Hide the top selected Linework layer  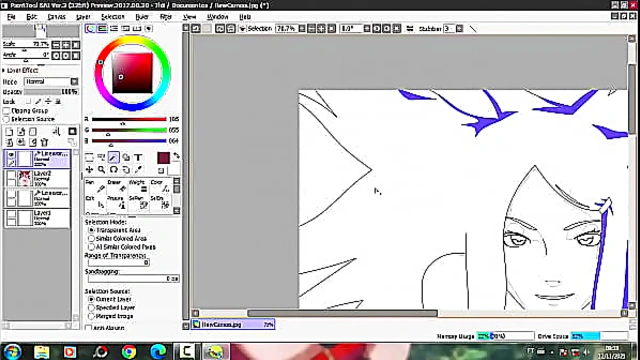pyautogui.click(x=11, y=155)
